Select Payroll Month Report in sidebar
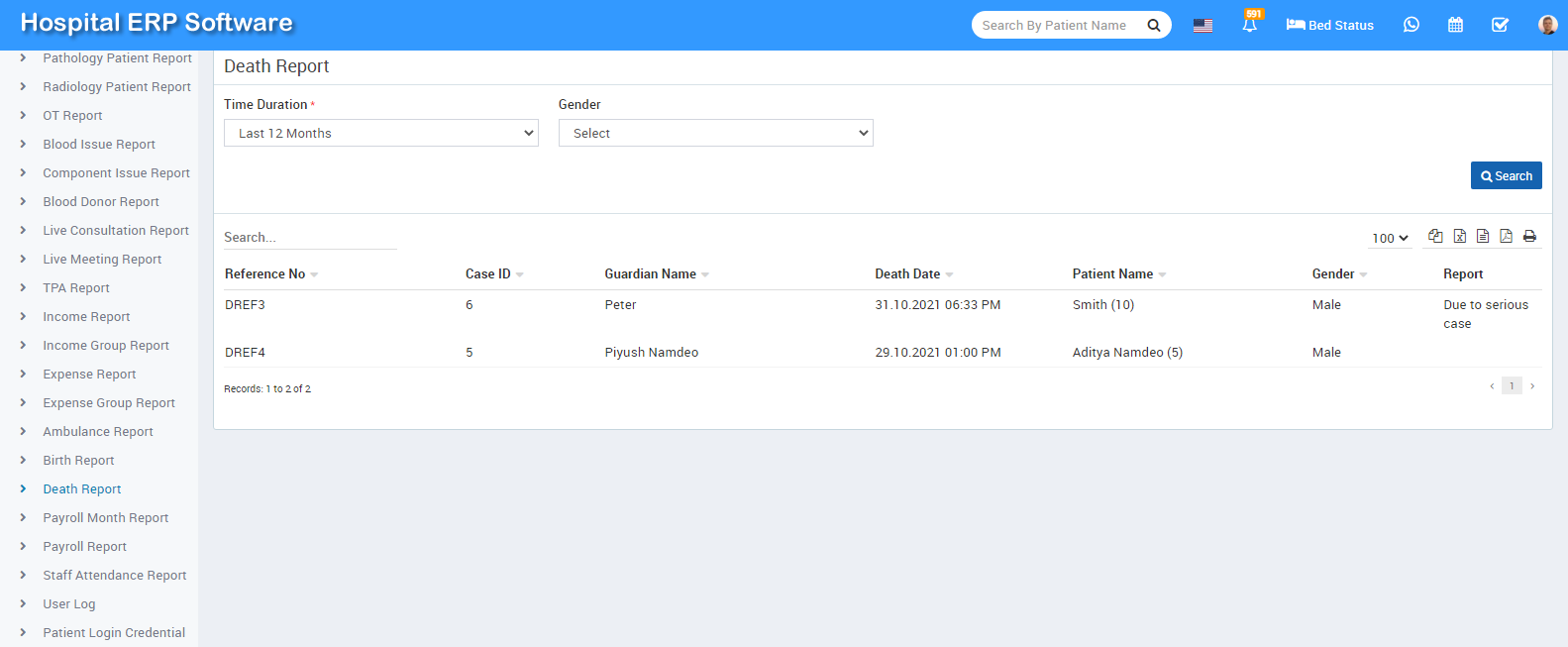This screenshot has height=647, width=1568. click(x=105, y=518)
